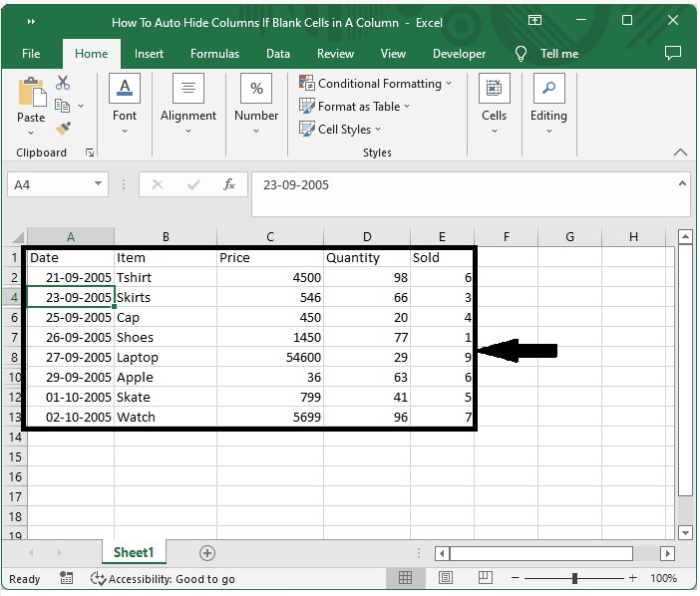
Task: Switch to Page Break Preview
Action: [x=484, y=578]
